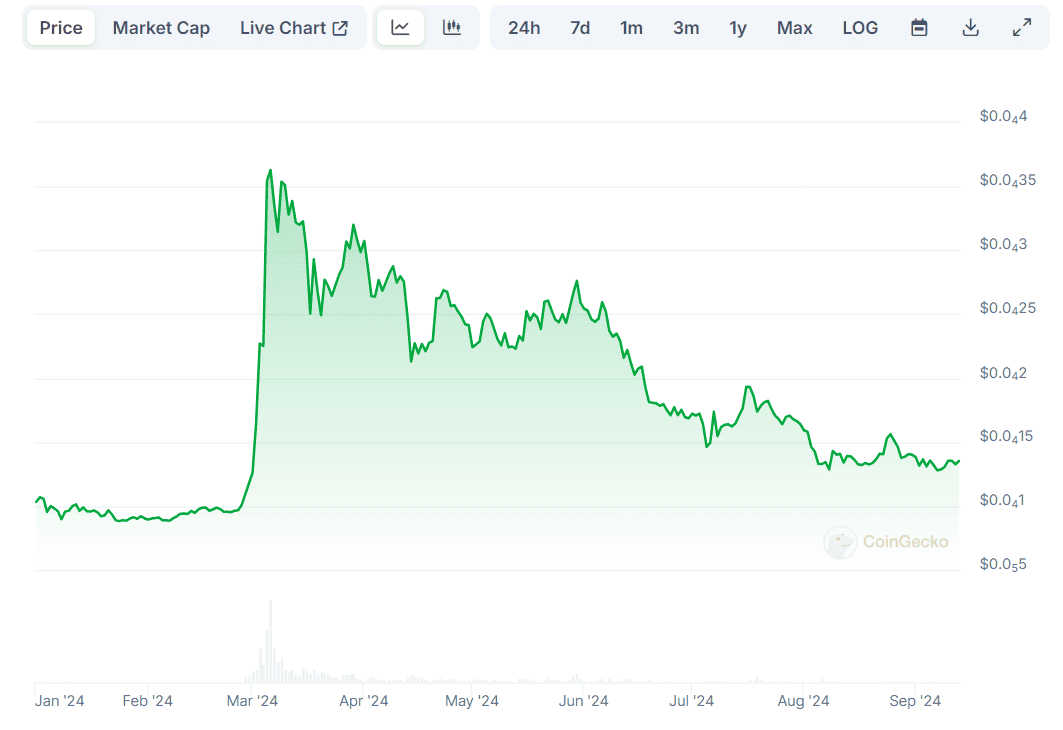Switch to line chart view icon
Screen dimensions: 1063x730
point(401,28)
